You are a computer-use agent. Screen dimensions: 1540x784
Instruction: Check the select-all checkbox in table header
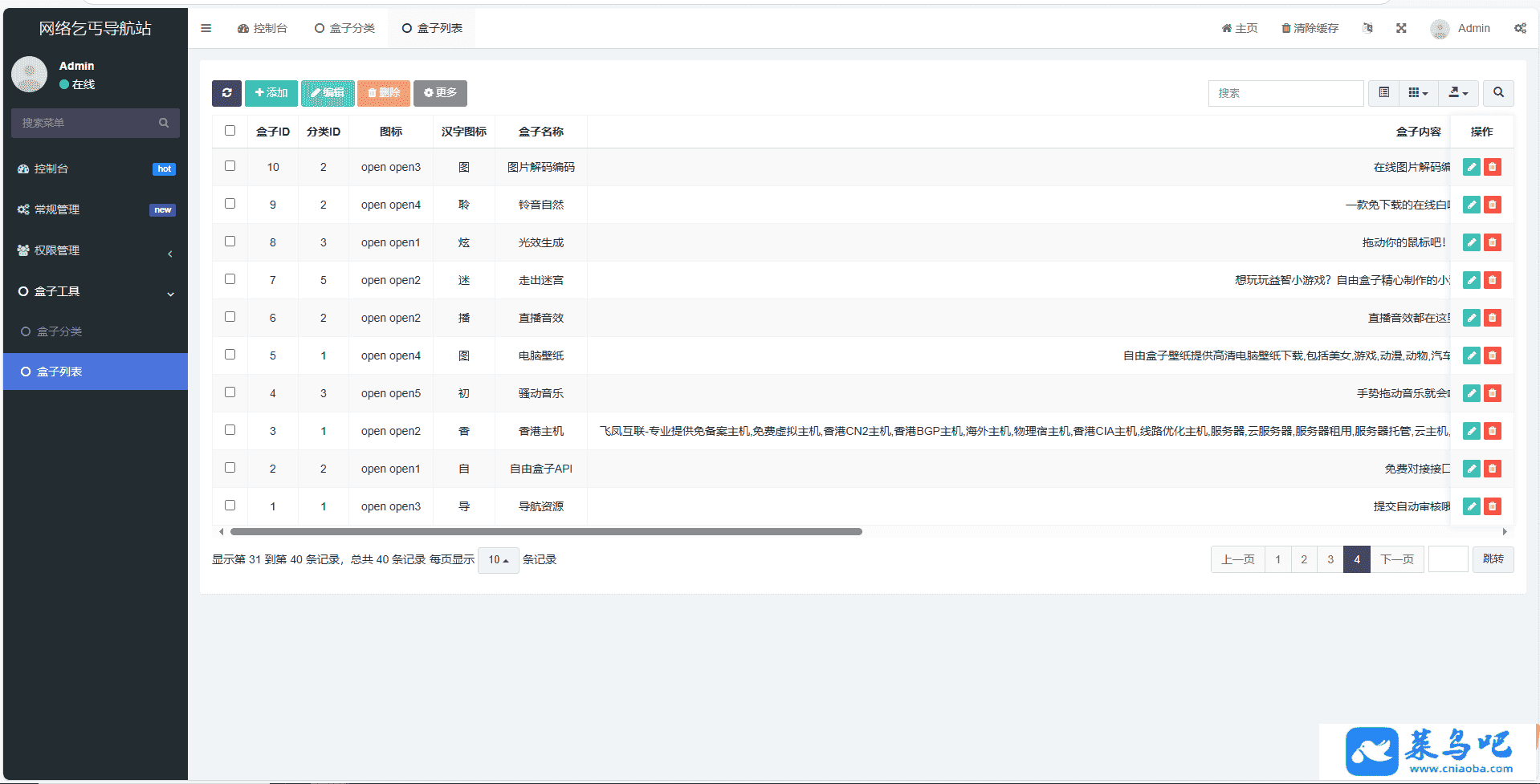[230, 131]
